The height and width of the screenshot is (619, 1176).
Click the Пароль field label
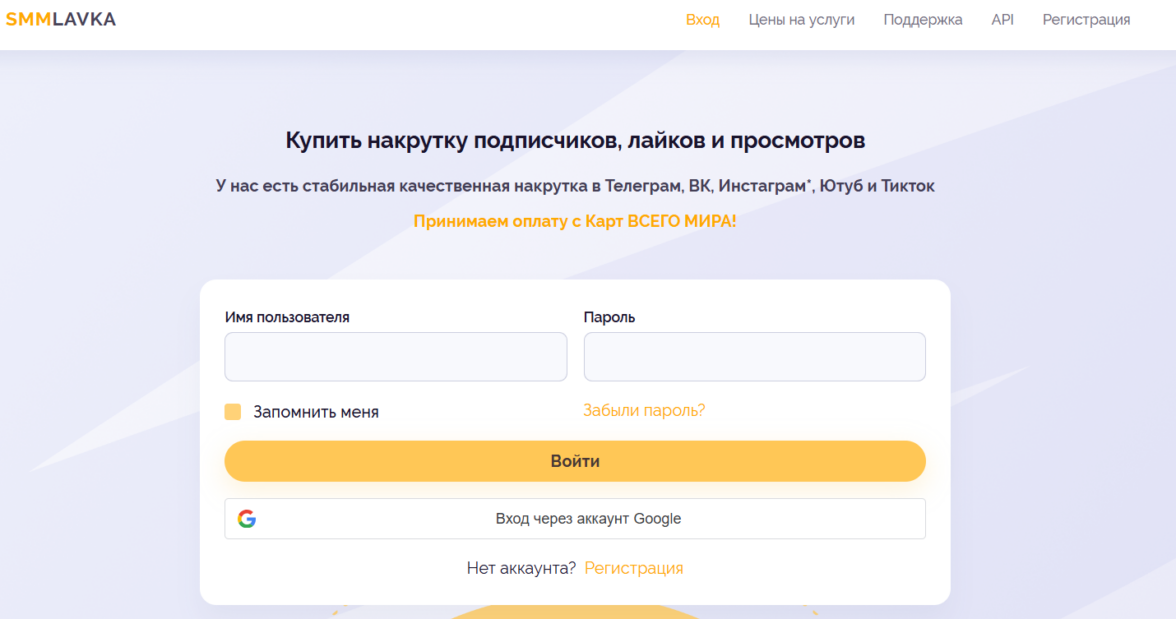(x=609, y=317)
